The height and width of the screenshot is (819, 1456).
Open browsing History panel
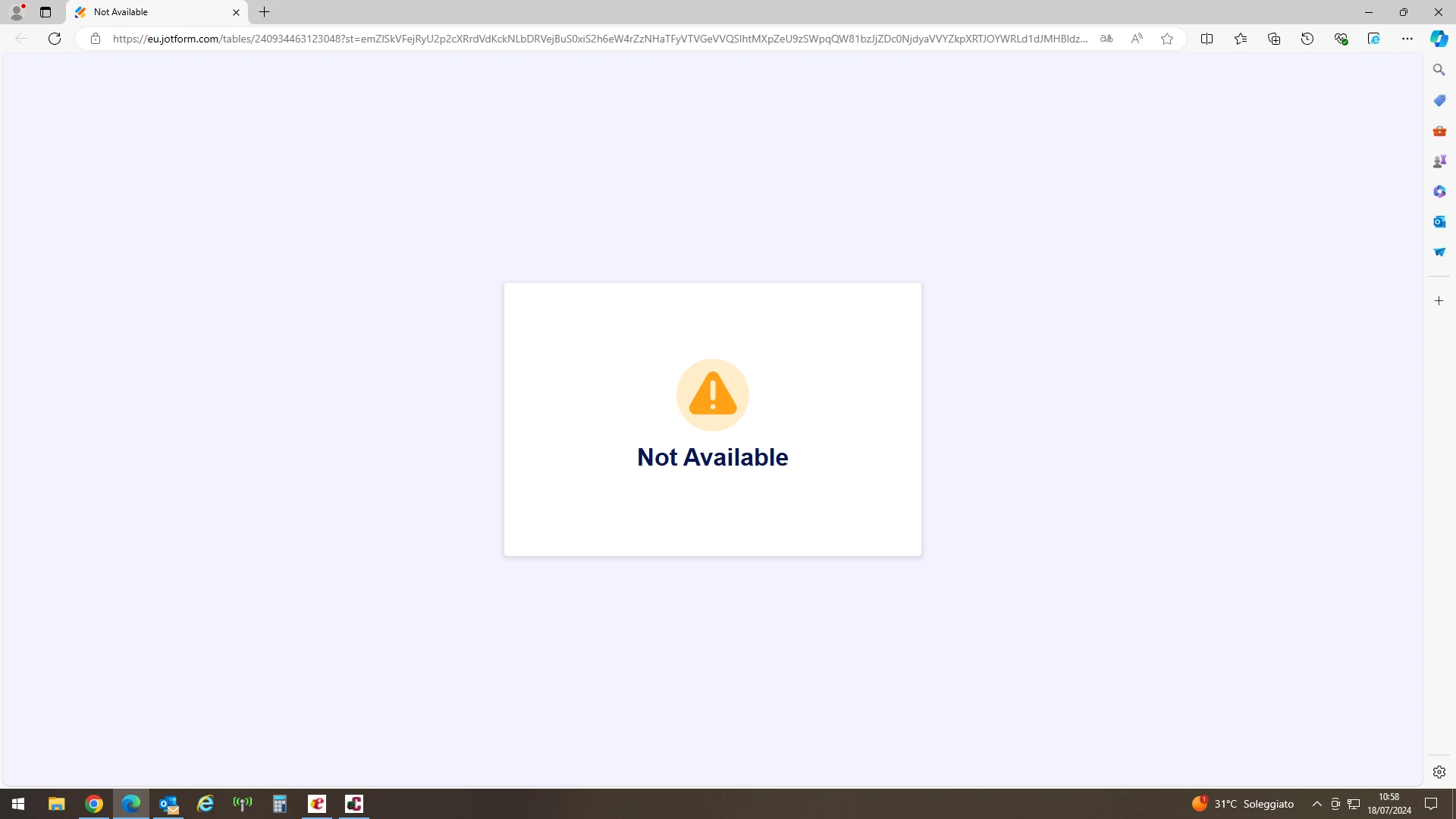[1307, 39]
